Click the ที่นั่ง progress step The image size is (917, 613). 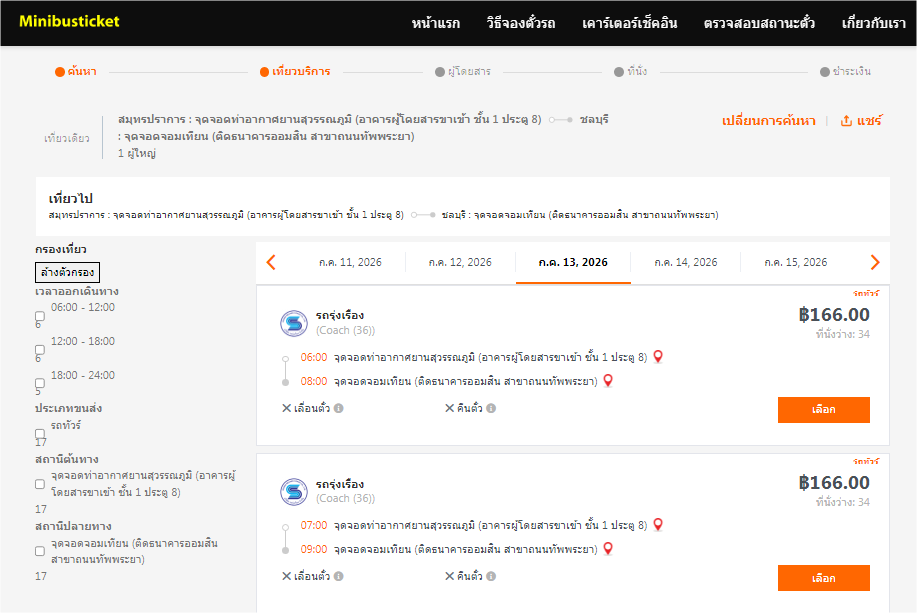pos(630,71)
